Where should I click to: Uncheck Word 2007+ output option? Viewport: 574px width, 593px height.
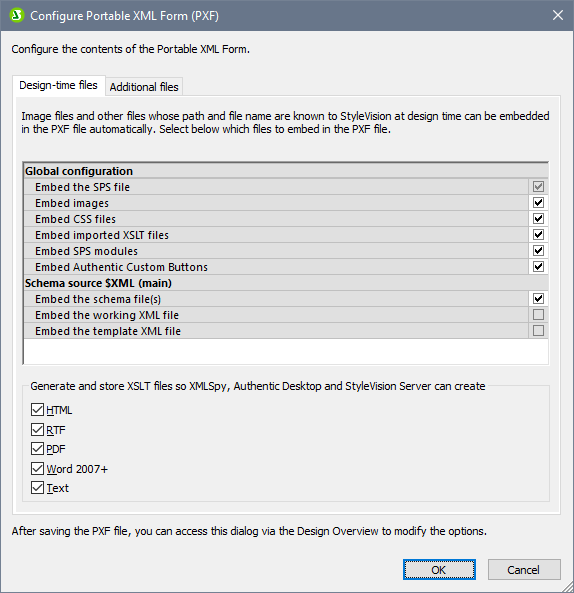37,469
